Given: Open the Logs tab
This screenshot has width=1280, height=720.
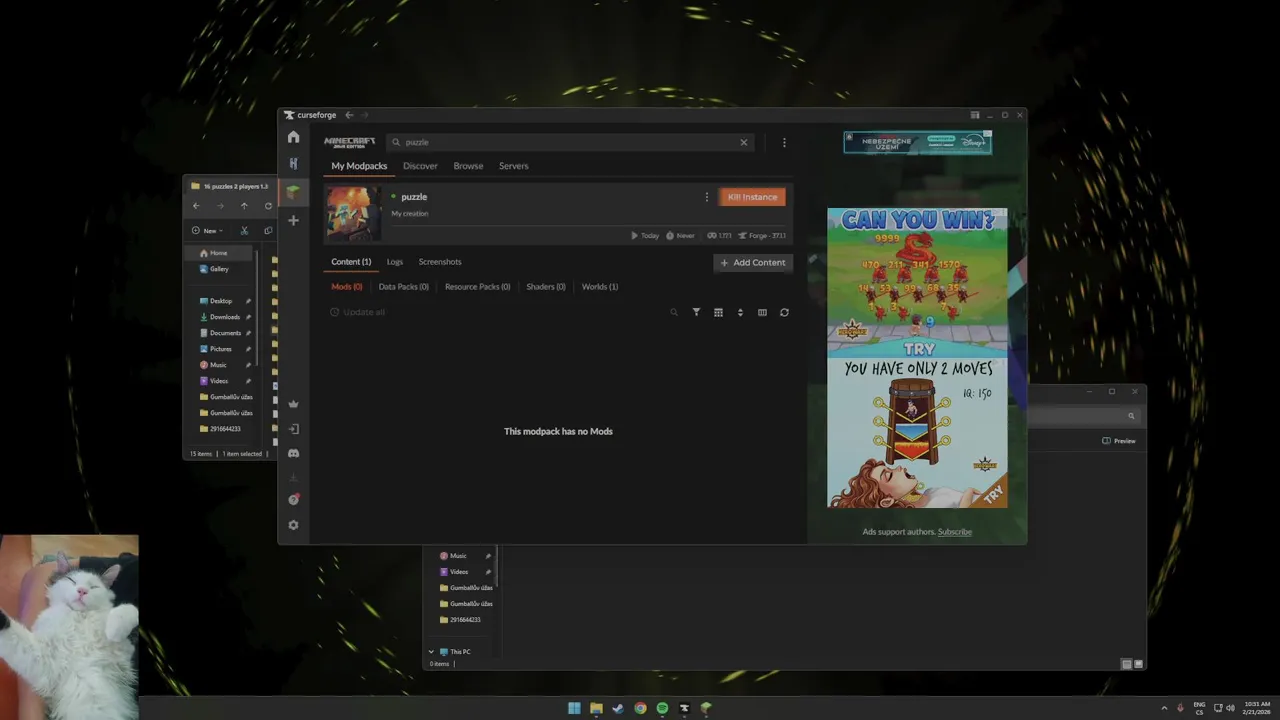Looking at the screenshot, I should pos(395,262).
